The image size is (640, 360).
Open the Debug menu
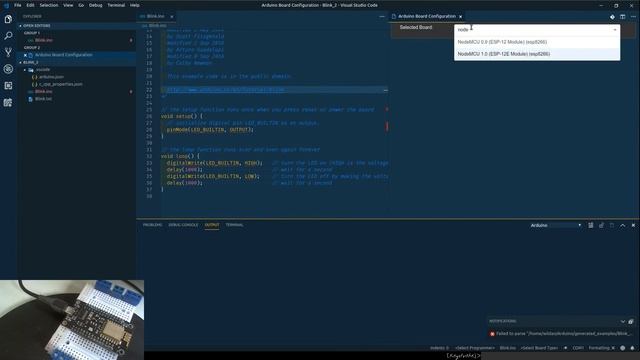coord(96,5)
